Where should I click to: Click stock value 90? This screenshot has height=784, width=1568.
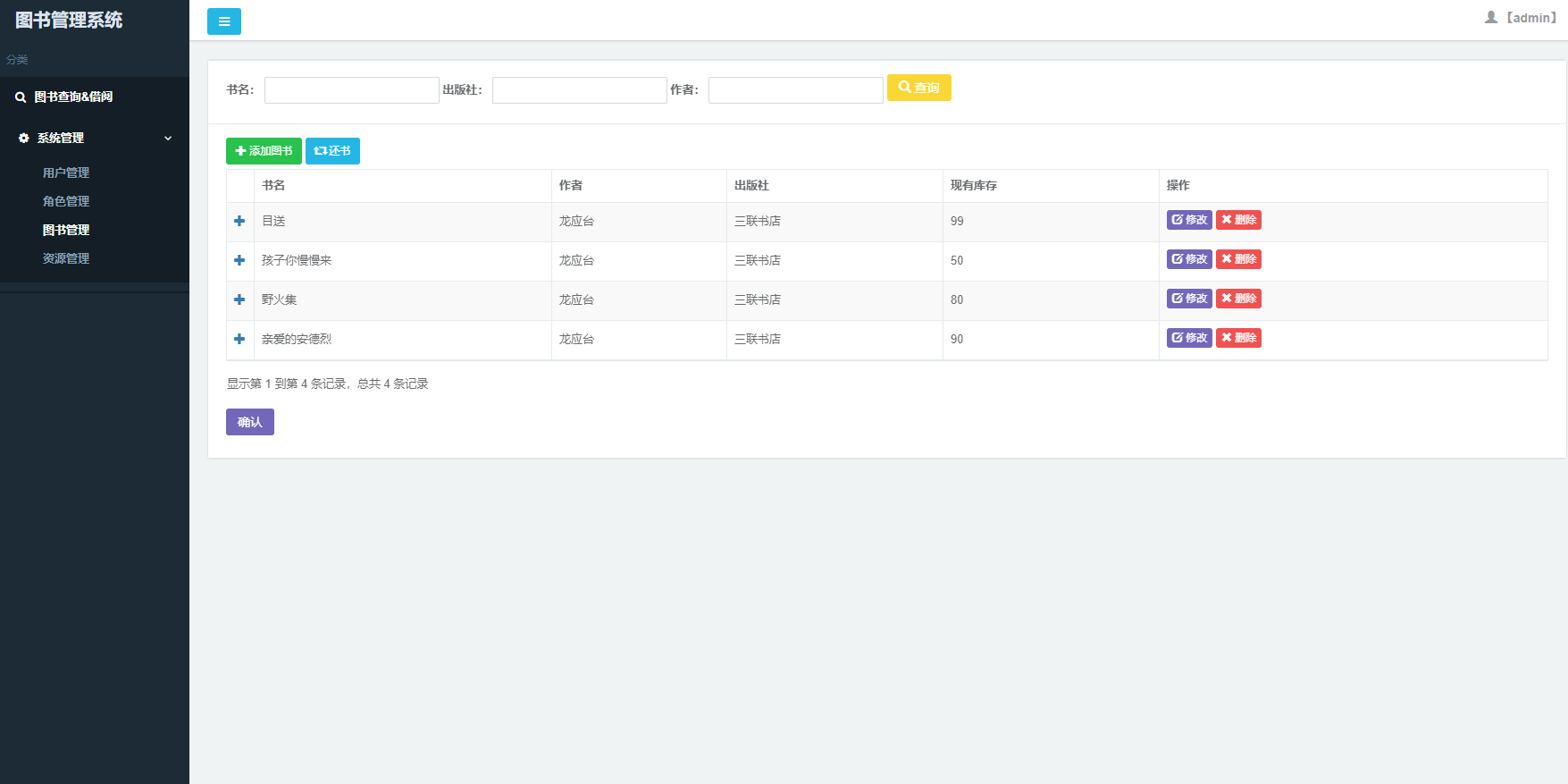[957, 339]
